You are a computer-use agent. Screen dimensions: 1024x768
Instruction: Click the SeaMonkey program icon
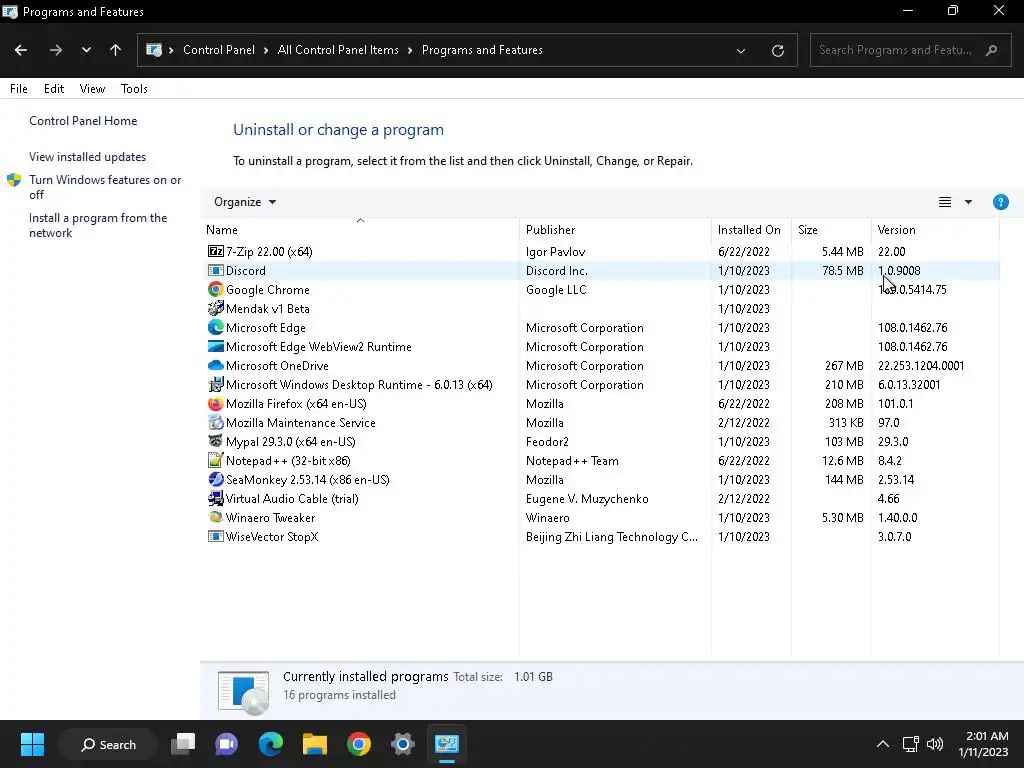point(216,479)
